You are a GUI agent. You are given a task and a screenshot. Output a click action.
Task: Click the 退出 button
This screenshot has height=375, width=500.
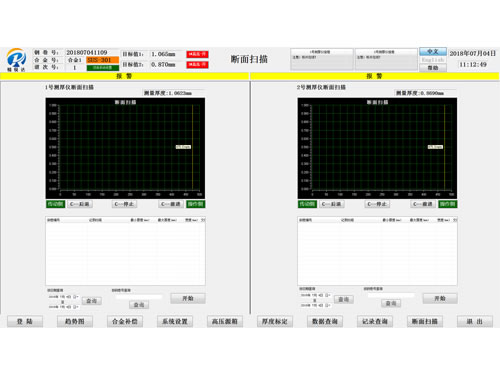[x=475, y=321]
